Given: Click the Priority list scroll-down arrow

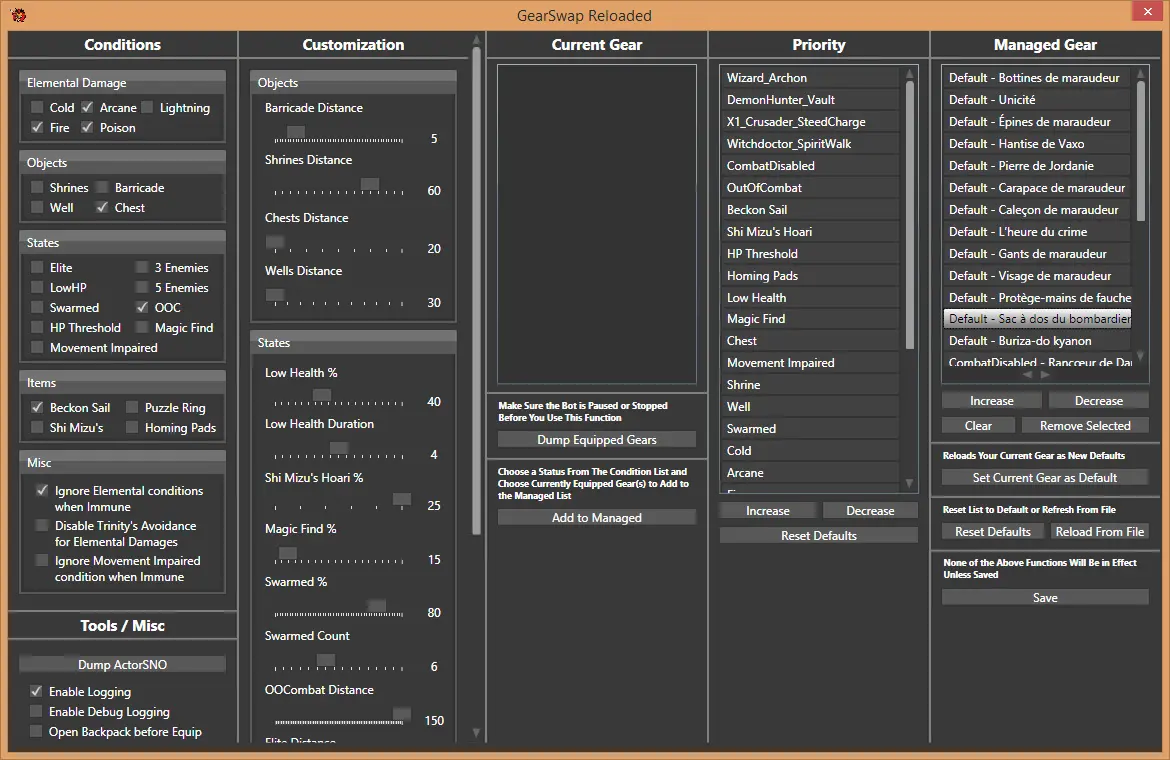Looking at the screenshot, I should coord(909,484).
